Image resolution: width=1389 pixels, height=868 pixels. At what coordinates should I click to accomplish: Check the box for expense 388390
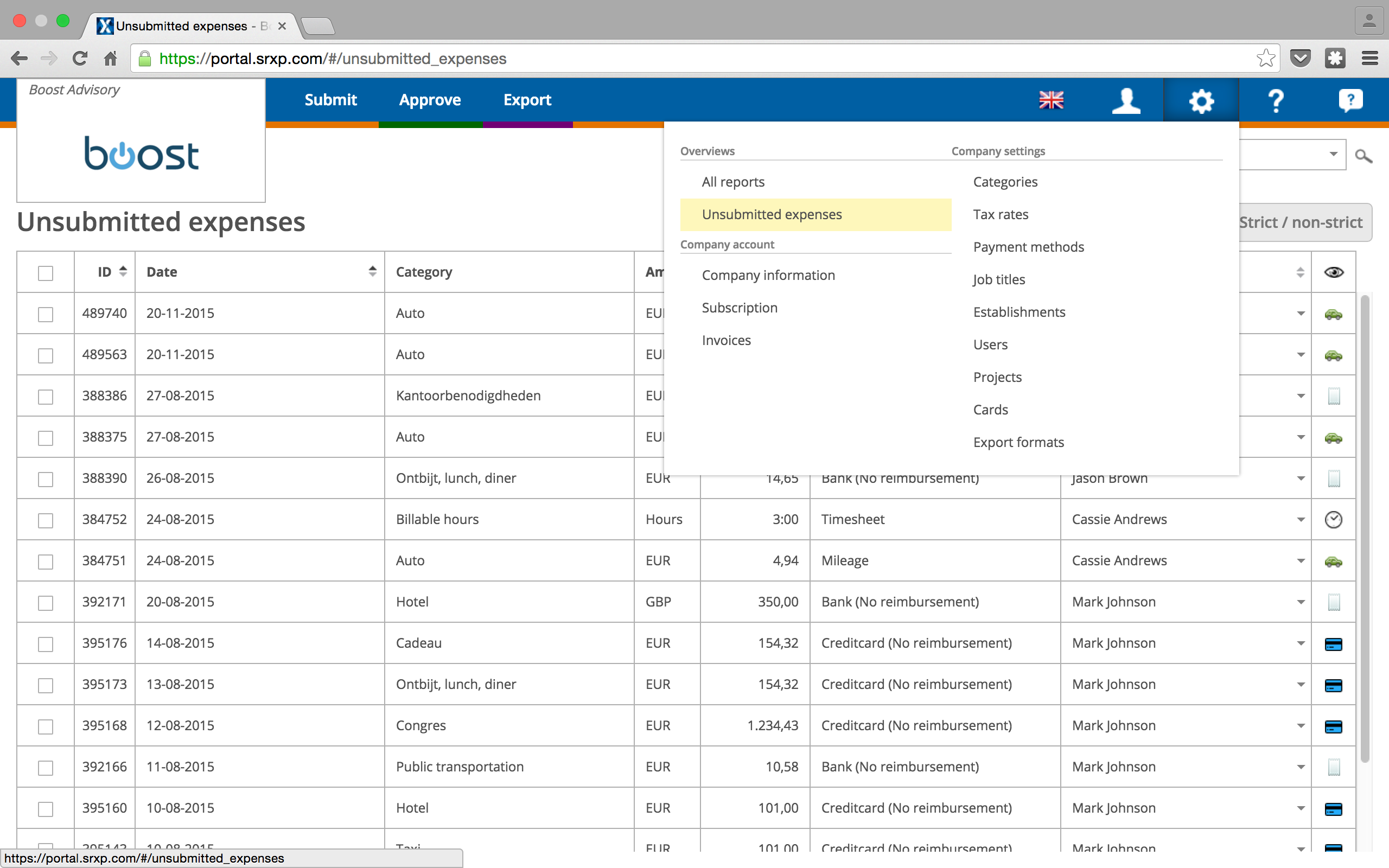coord(46,479)
